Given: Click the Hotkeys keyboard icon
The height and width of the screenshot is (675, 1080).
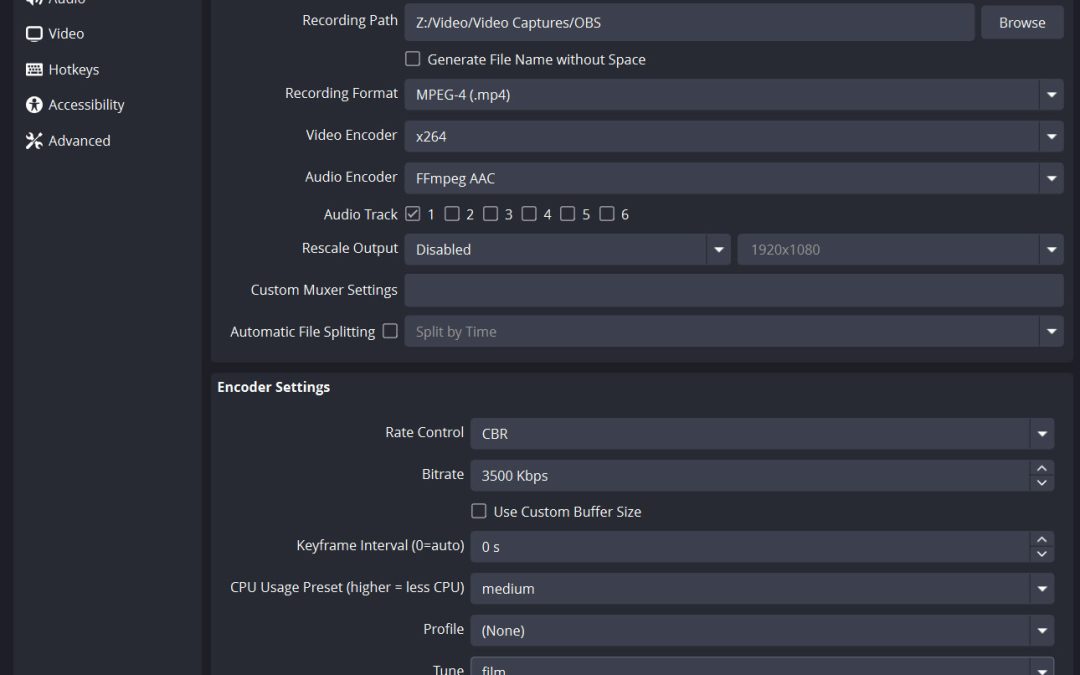Looking at the screenshot, I should point(34,70).
